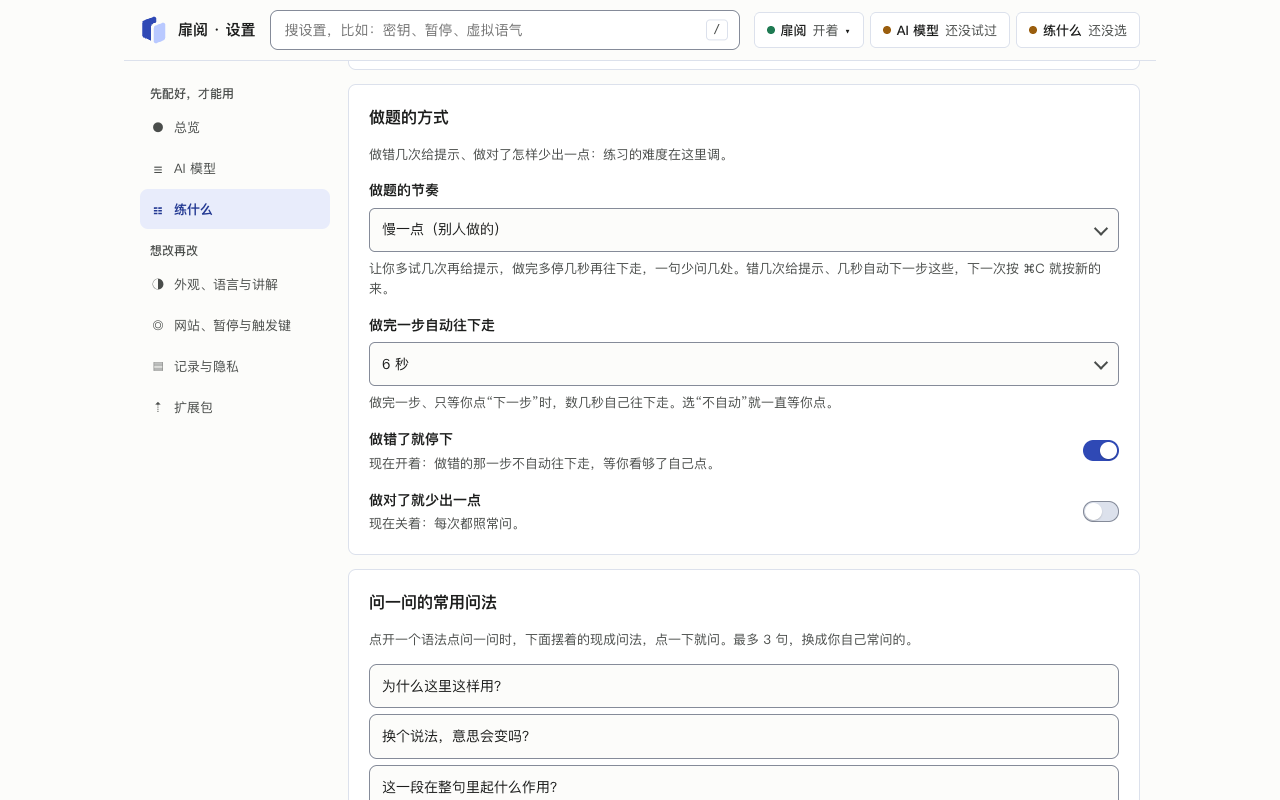Open 记录与隐私 settings section

pos(235,366)
